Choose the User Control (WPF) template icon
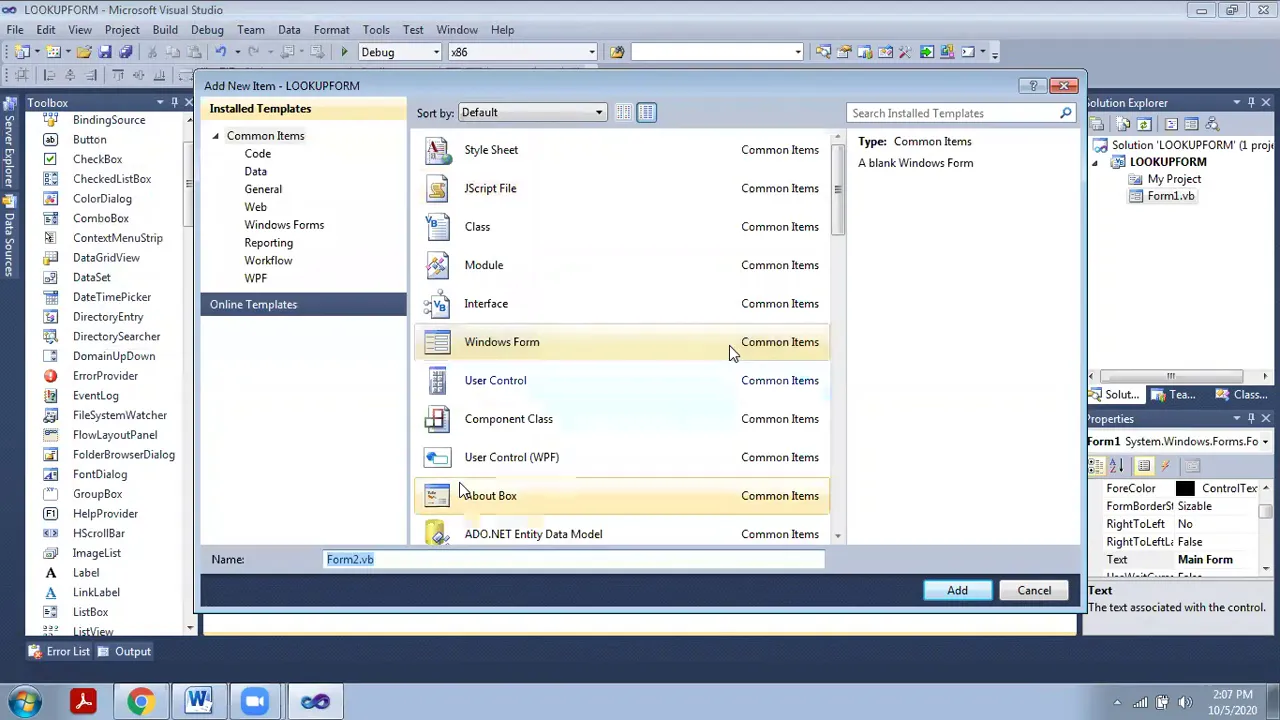1280x720 pixels. pyautogui.click(x=437, y=458)
